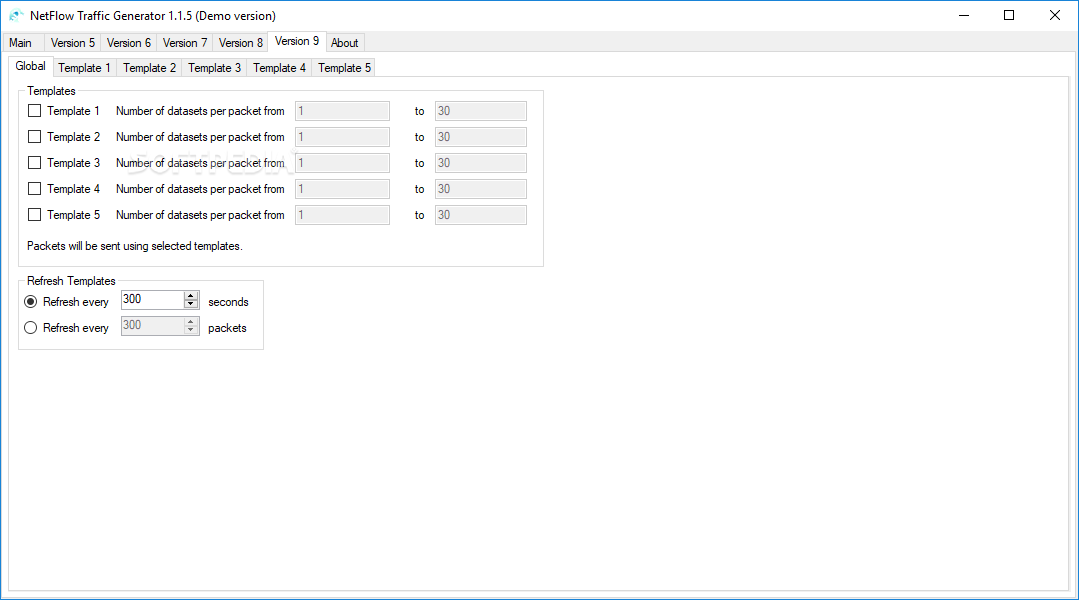Check the Template 4 checkbox
The image size is (1079, 600).
[34, 189]
